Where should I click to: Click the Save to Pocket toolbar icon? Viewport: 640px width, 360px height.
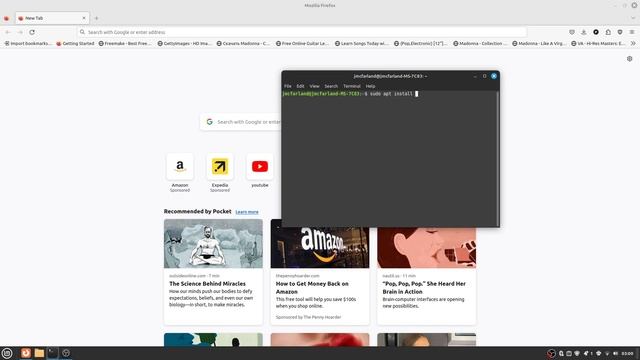(572, 32)
